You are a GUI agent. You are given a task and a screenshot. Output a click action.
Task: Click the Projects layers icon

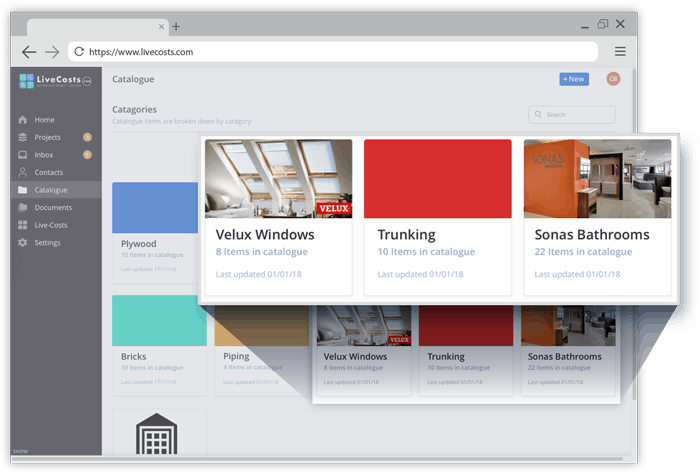23,137
